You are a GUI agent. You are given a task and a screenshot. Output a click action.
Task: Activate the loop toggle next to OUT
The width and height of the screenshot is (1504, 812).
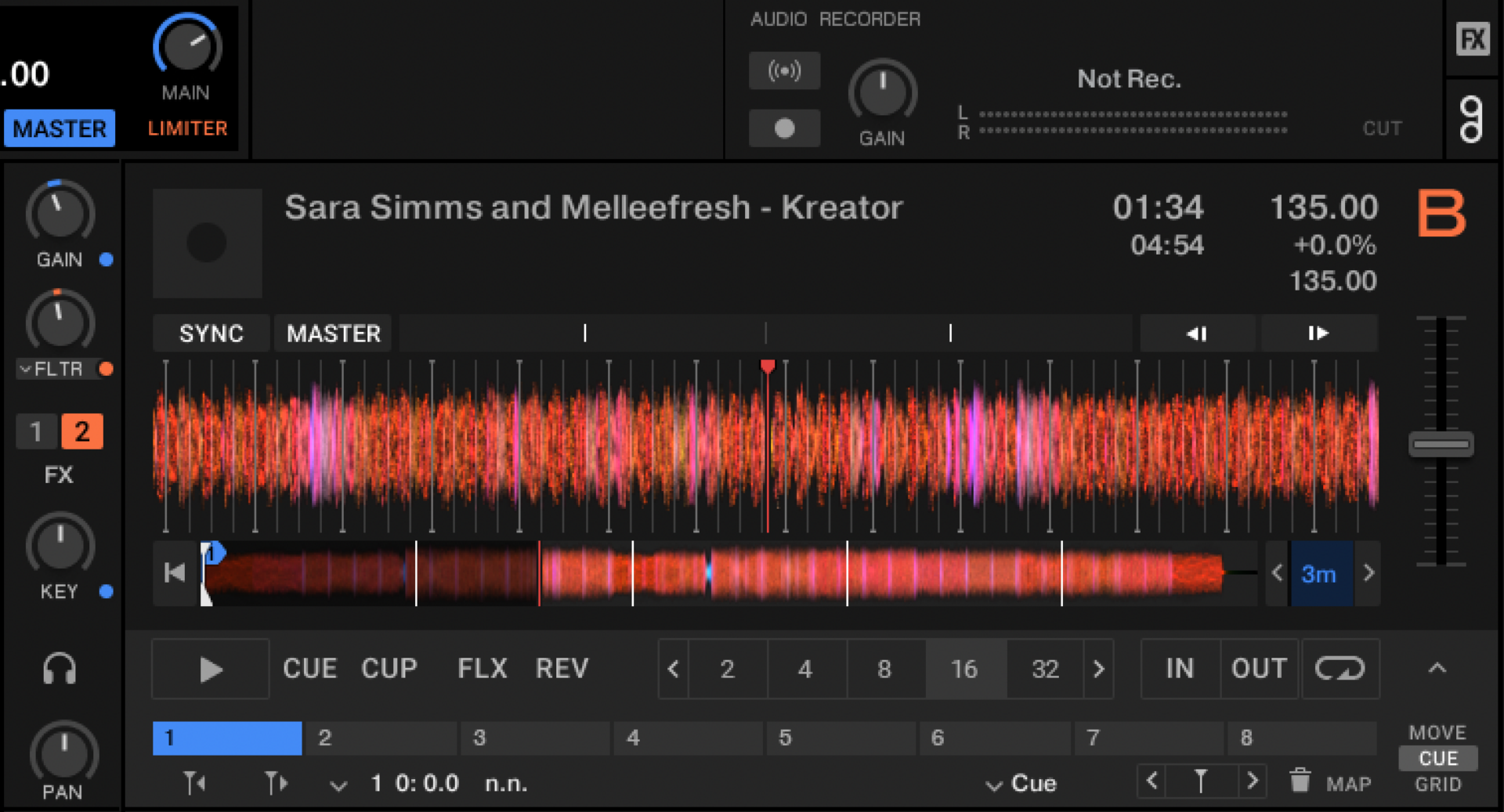(1340, 669)
